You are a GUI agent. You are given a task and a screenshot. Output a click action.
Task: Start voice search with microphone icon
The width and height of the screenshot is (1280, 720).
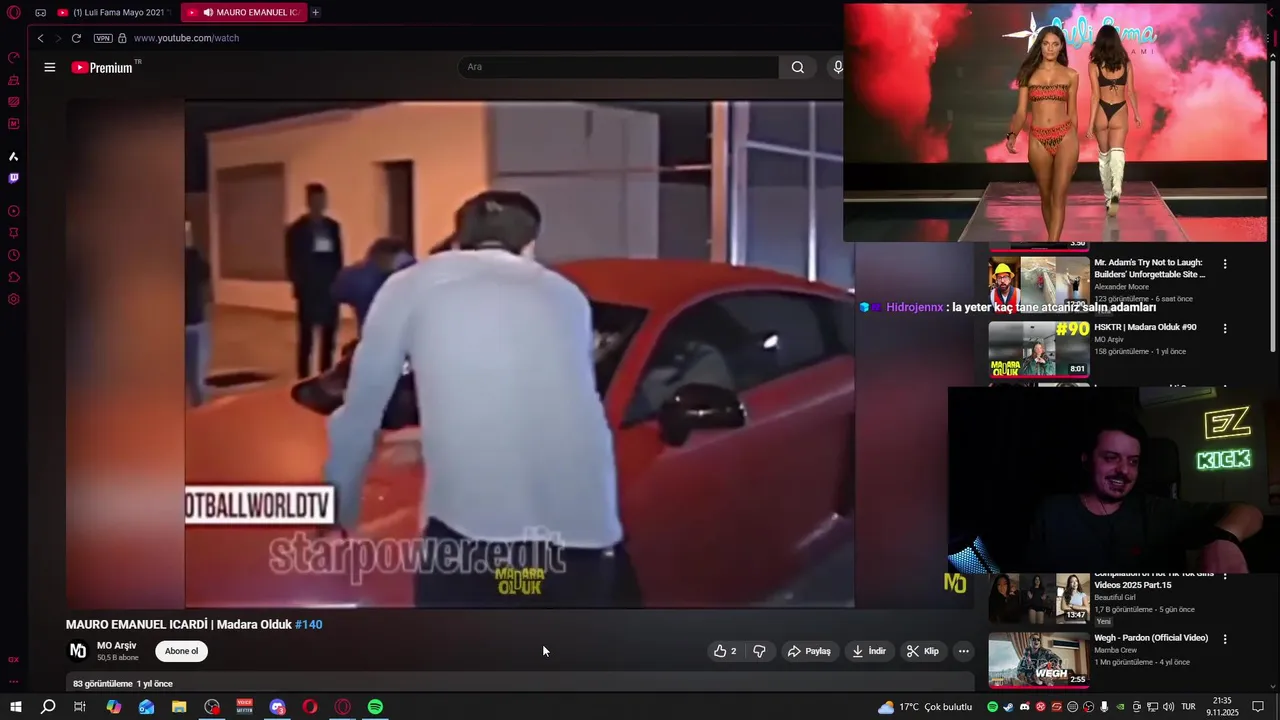tap(838, 67)
